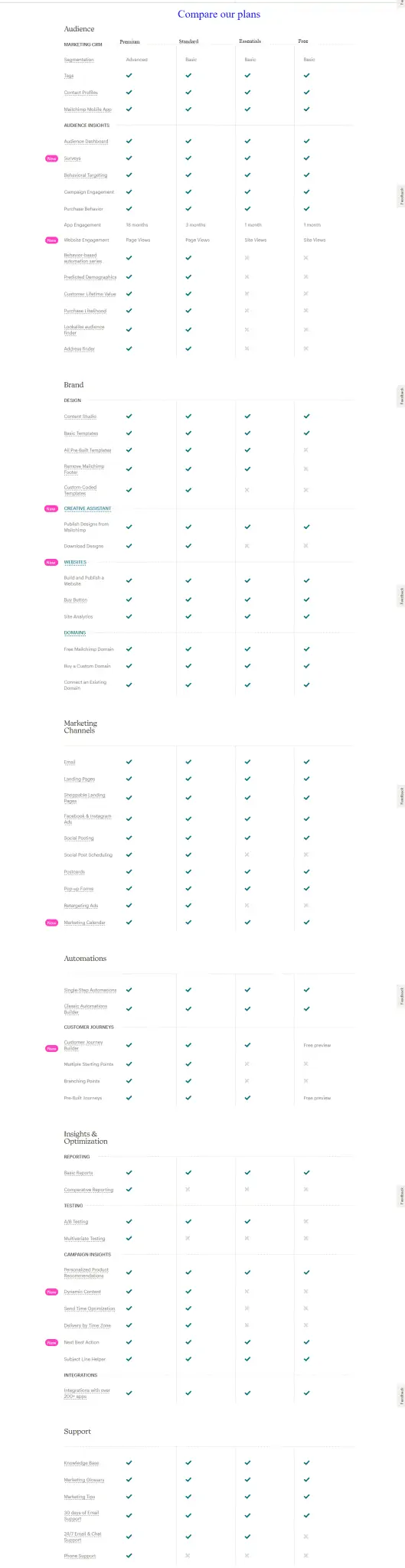Open the DOMAINS section heading link
The image size is (405, 1568).
75,632
